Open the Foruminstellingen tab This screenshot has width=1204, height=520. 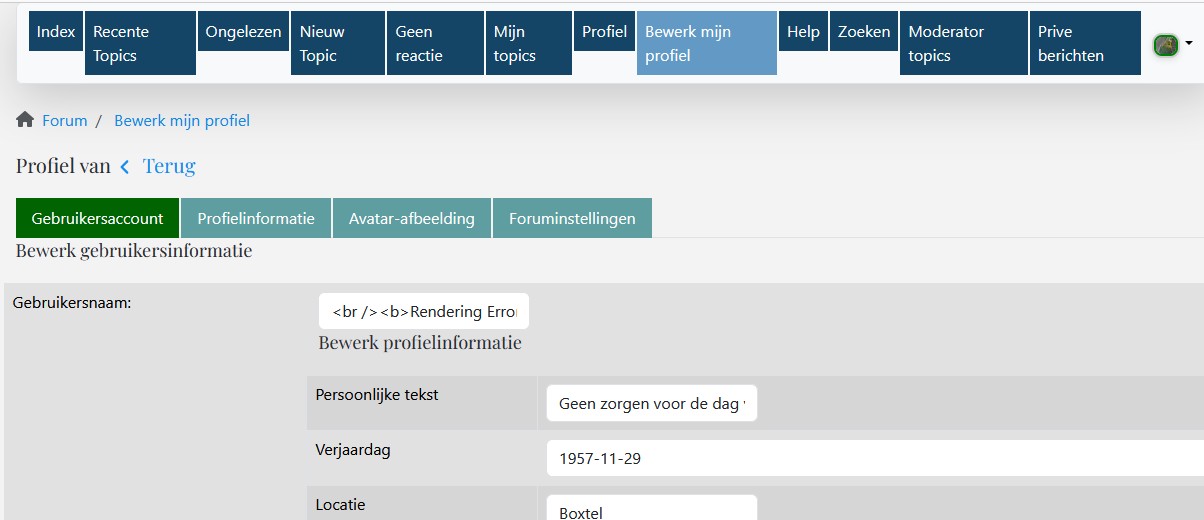click(x=572, y=219)
